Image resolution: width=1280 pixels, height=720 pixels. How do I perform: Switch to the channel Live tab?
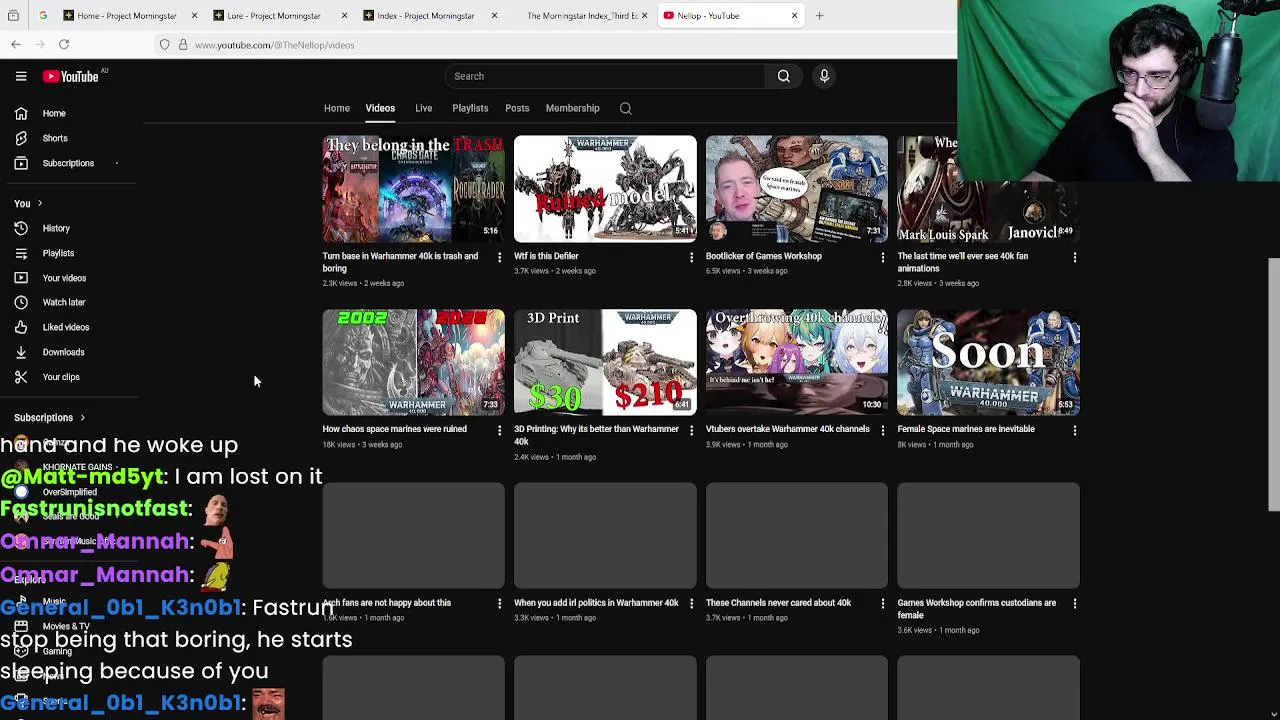pos(423,108)
